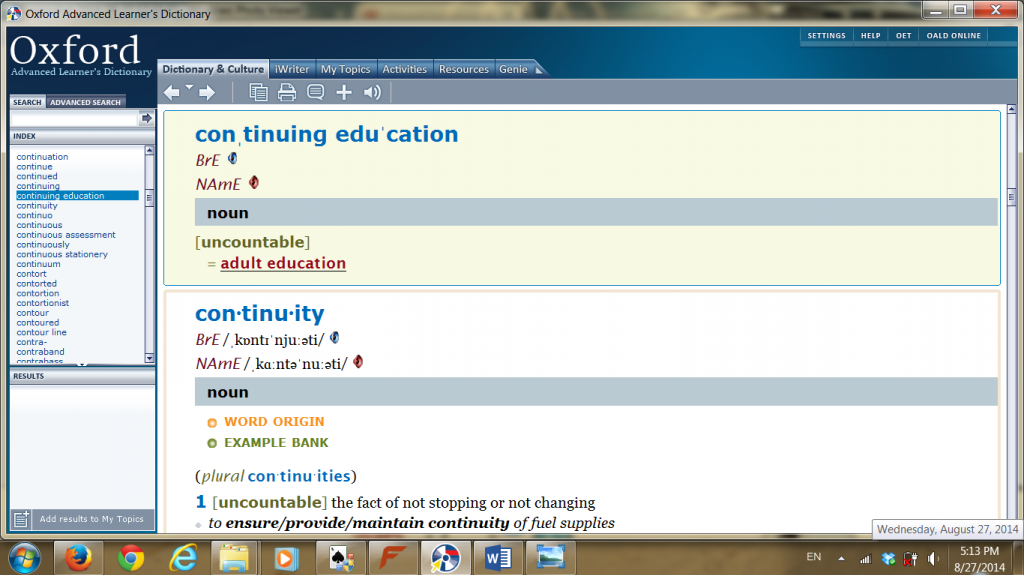Launch Google Chrome from the taskbar
1024x575 pixels.
pos(131,558)
